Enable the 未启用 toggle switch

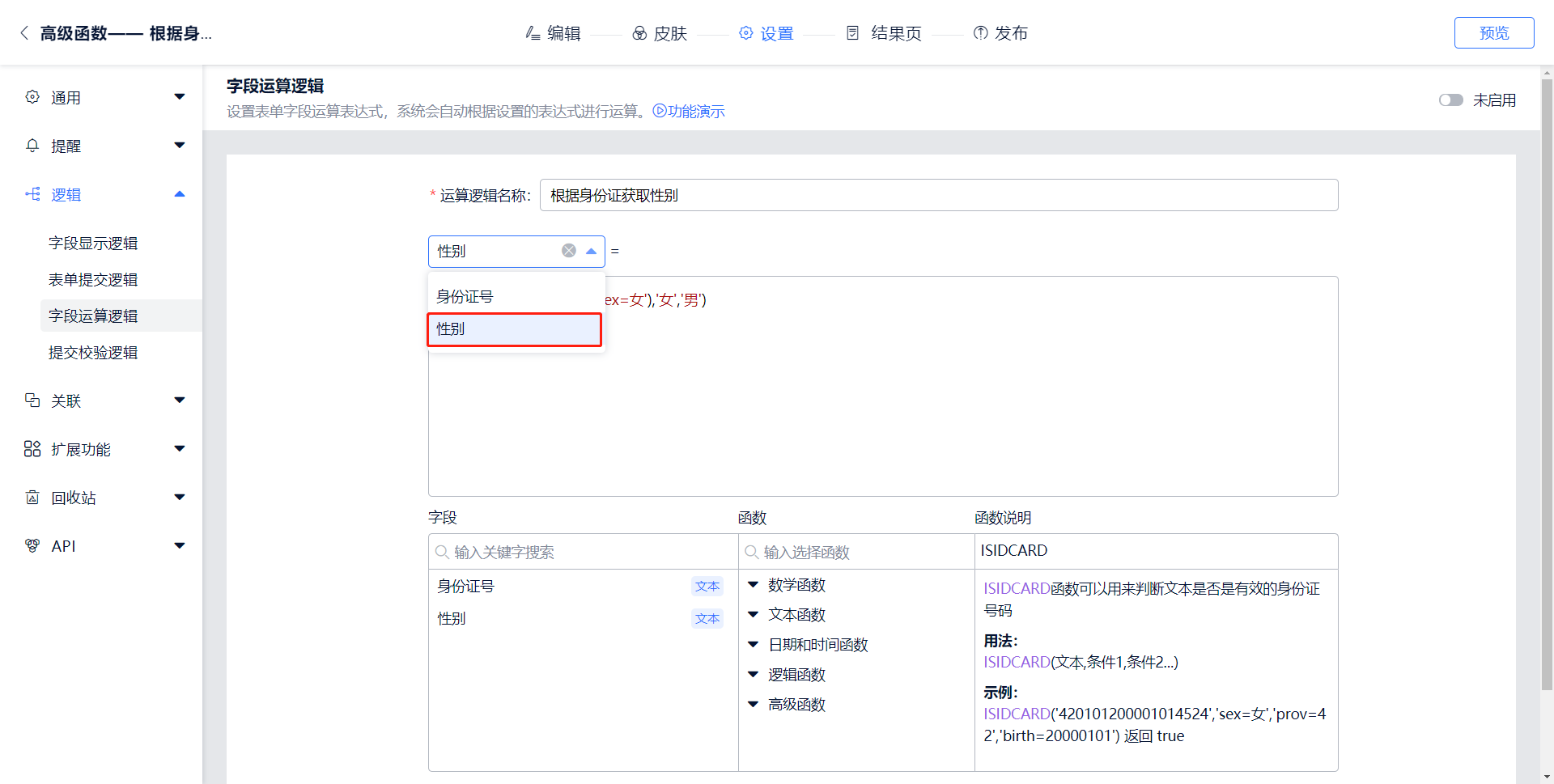click(1450, 100)
